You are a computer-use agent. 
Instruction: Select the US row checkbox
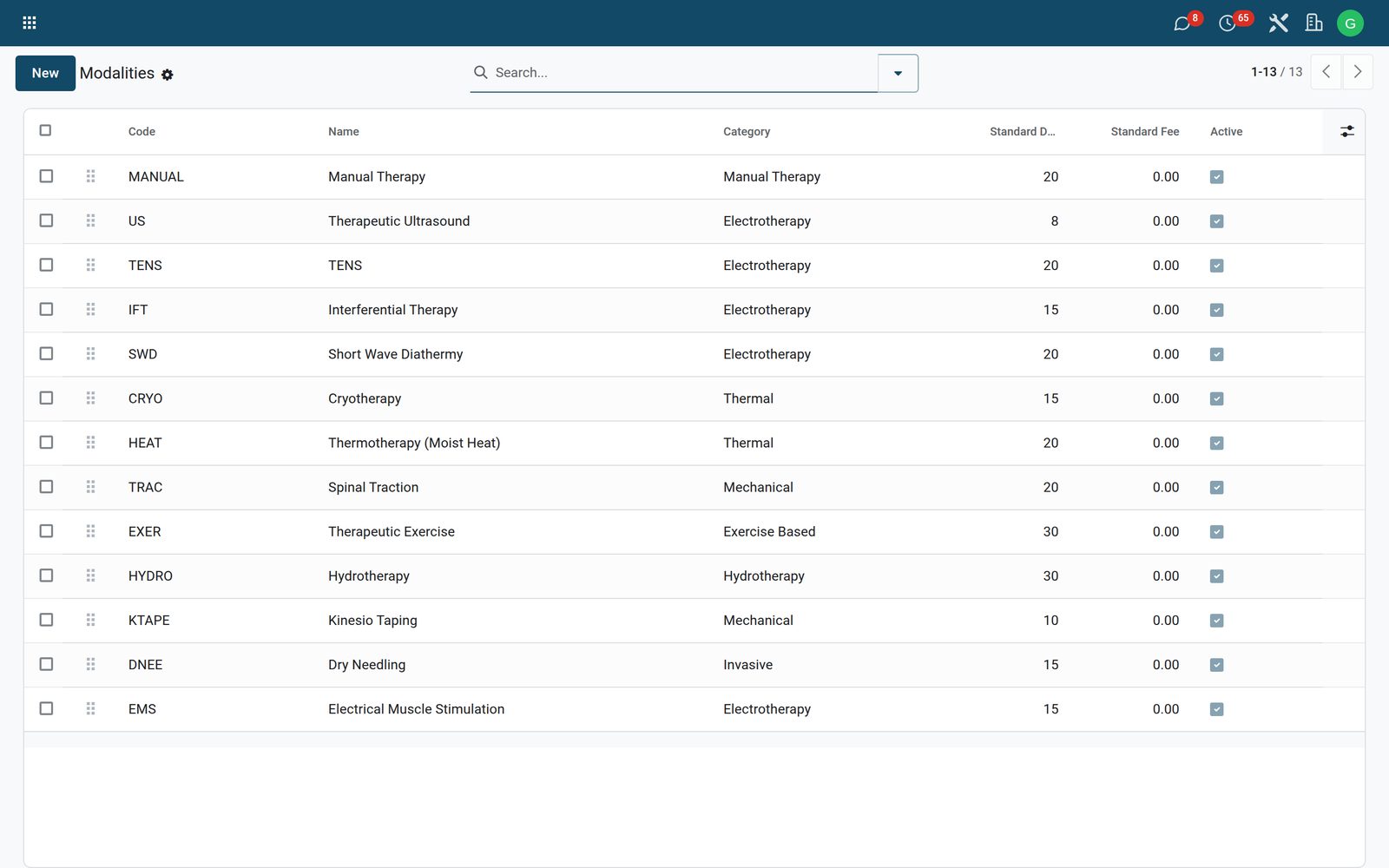point(46,220)
